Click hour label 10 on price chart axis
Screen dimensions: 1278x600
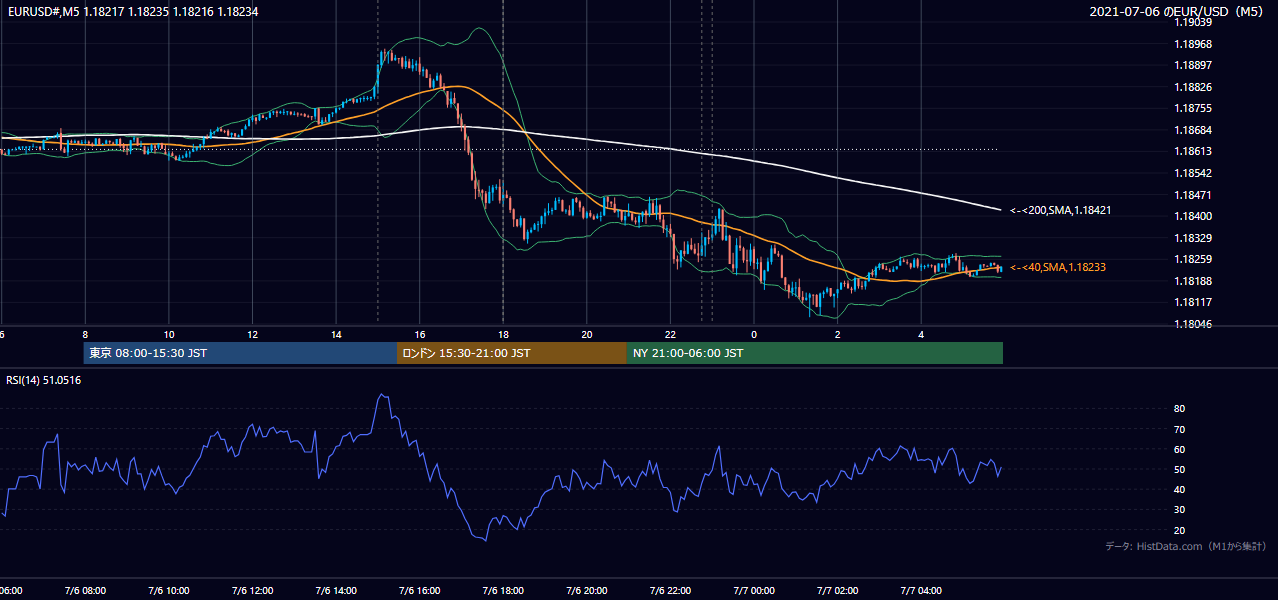click(169, 334)
